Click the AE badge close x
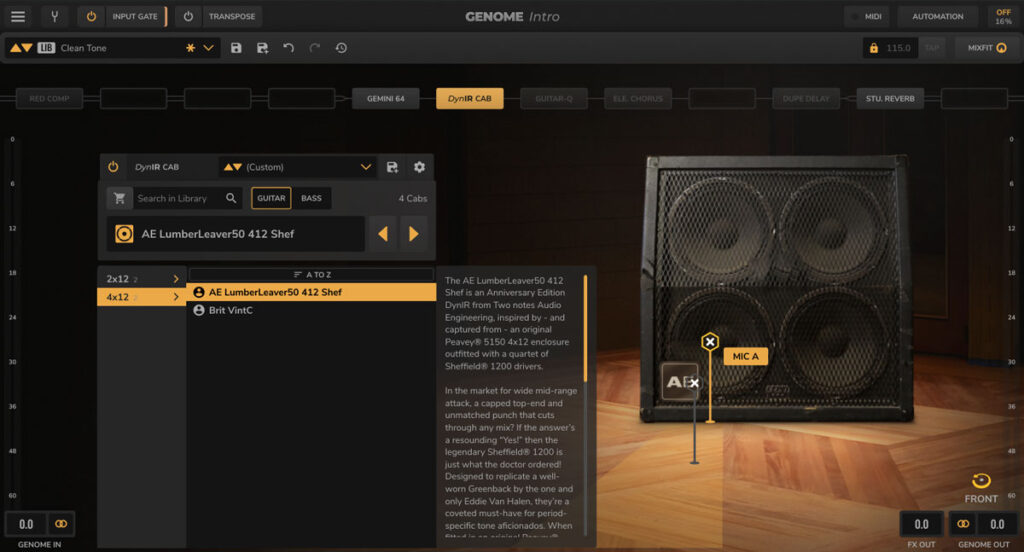Screen dimensions: 1024x552 [x=694, y=383]
